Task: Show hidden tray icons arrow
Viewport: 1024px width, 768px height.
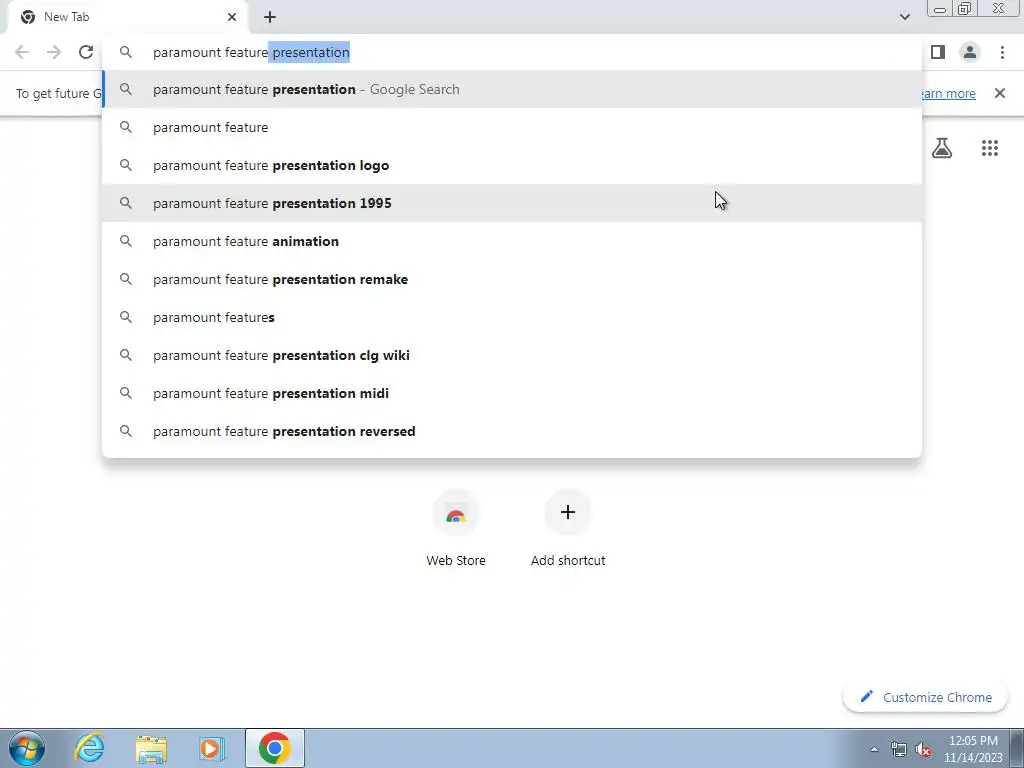Action: click(874, 749)
